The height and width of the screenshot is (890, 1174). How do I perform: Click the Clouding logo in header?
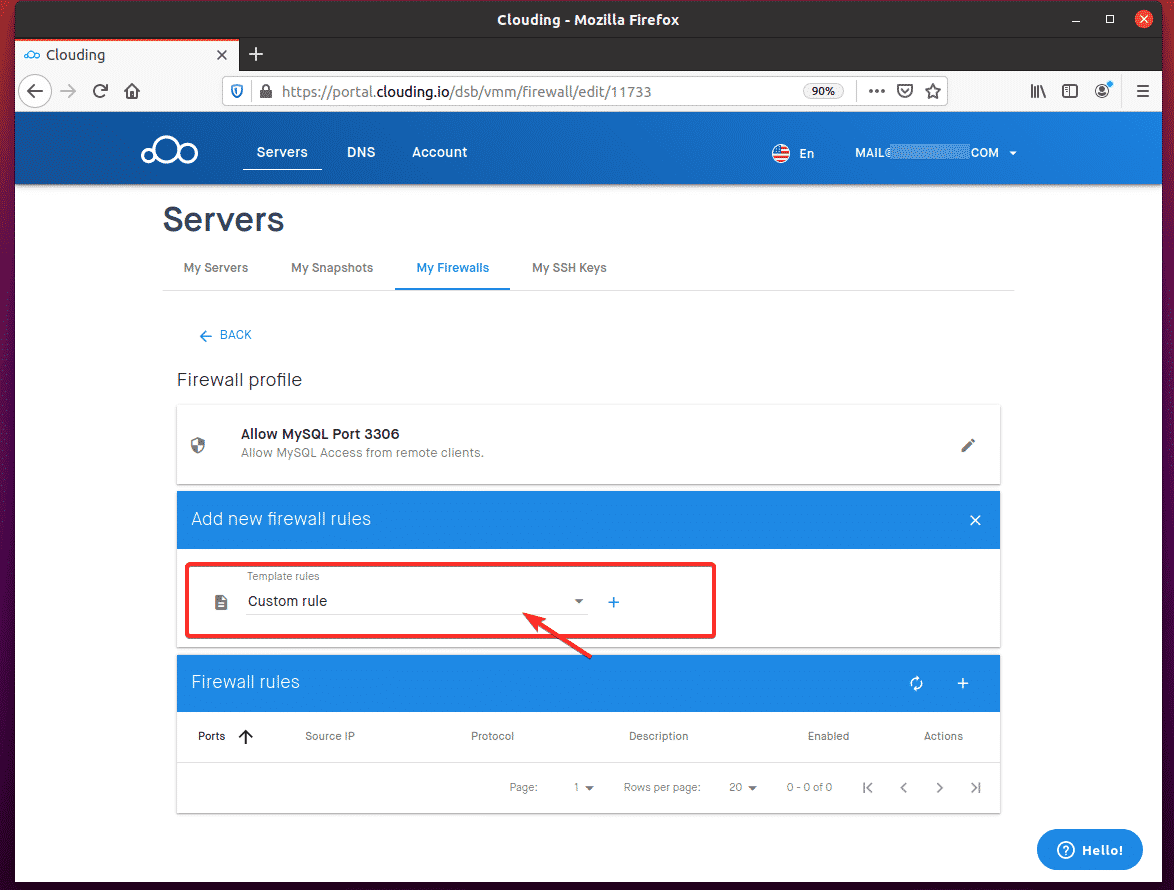click(169, 152)
